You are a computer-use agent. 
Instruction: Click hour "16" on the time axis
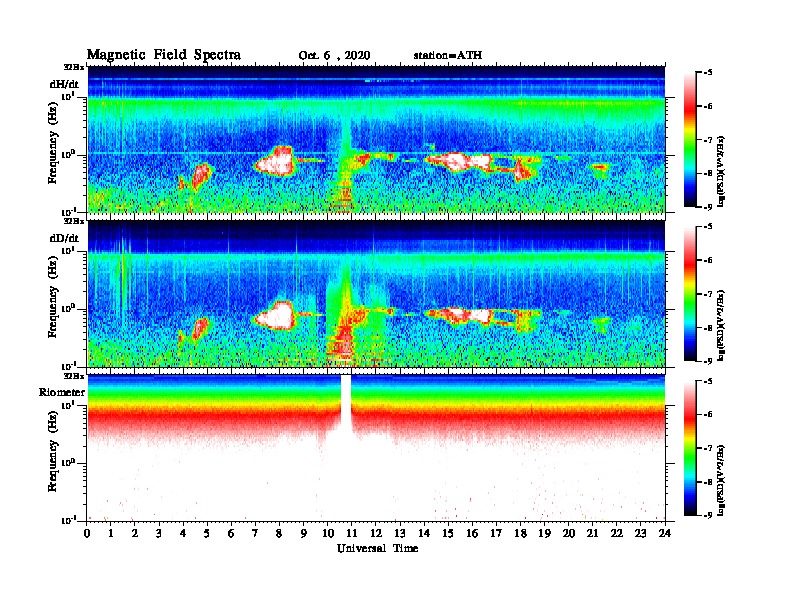pyautogui.click(x=472, y=534)
